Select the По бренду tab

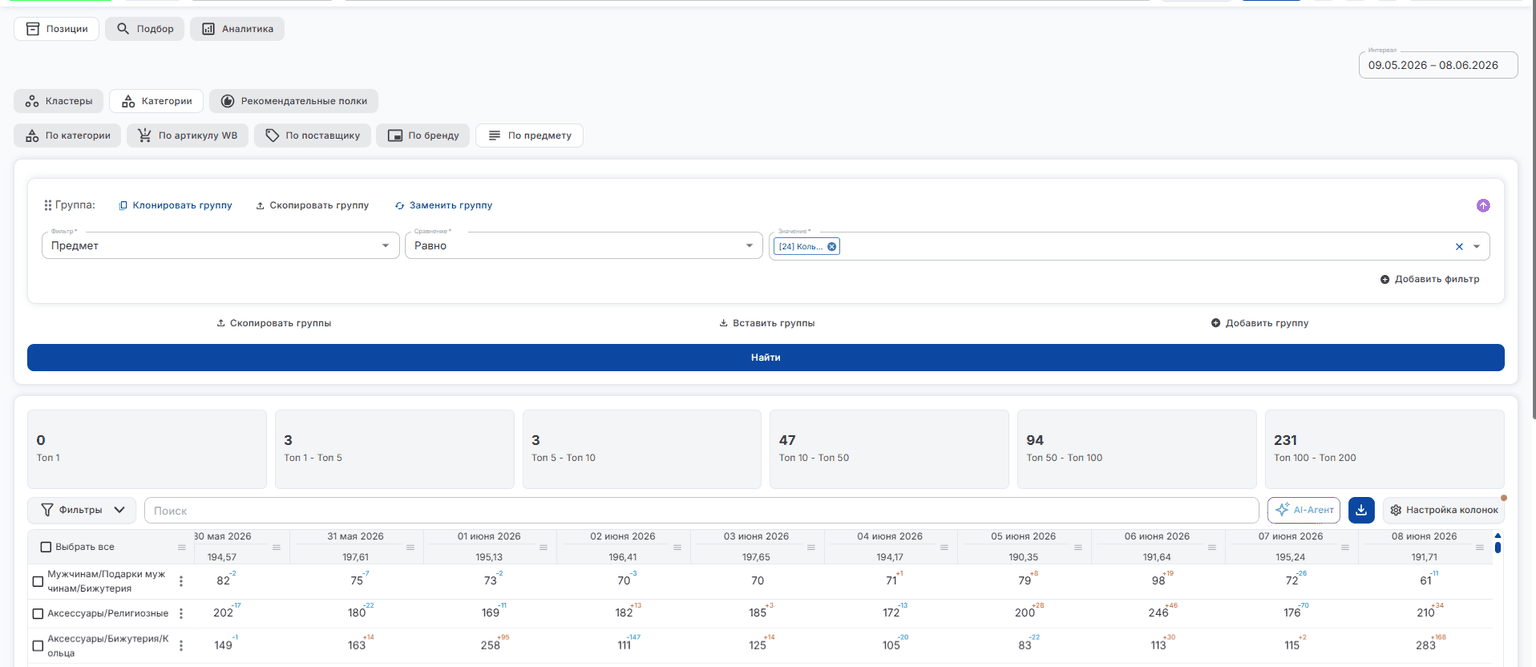423,135
